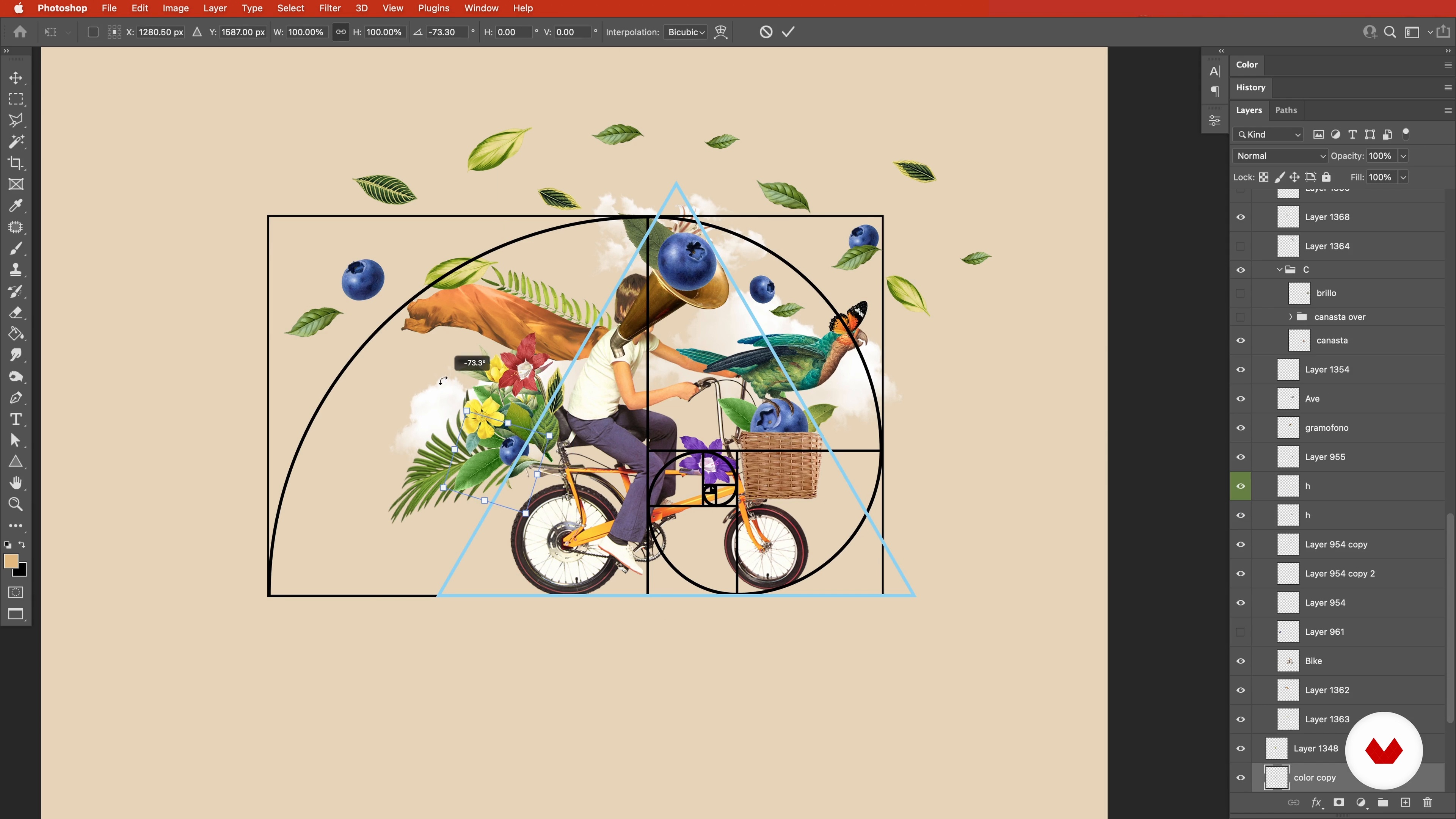Hide the Ave layer eye
The height and width of the screenshot is (819, 1456).
pos(1241,399)
